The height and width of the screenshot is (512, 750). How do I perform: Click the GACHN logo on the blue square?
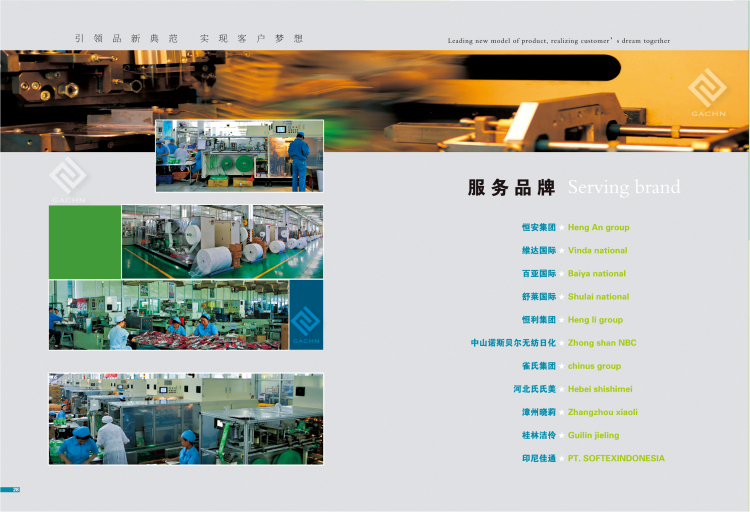point(306,325)
